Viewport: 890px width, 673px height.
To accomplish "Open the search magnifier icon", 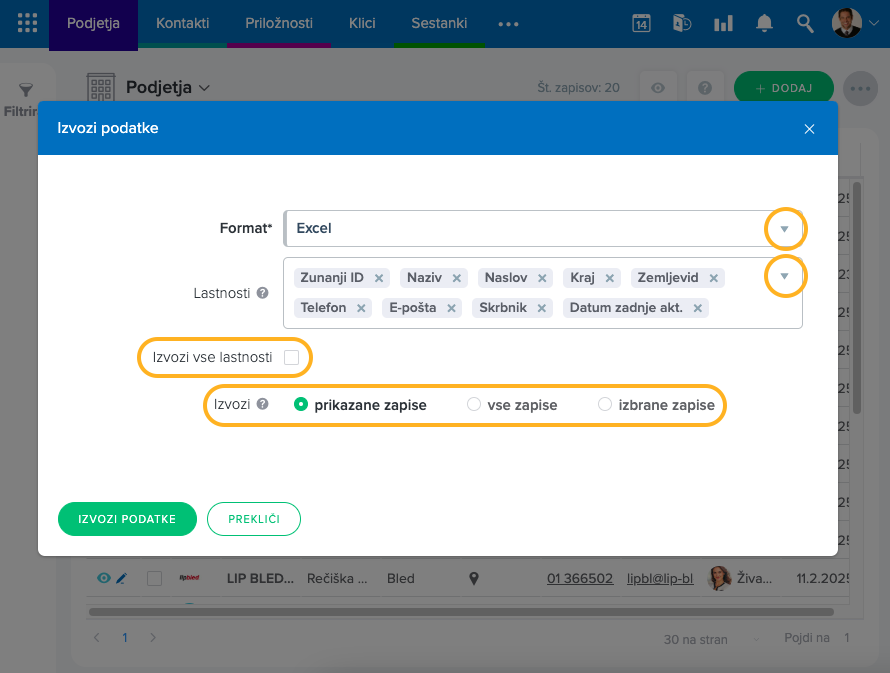I will (x=805, y=23).
